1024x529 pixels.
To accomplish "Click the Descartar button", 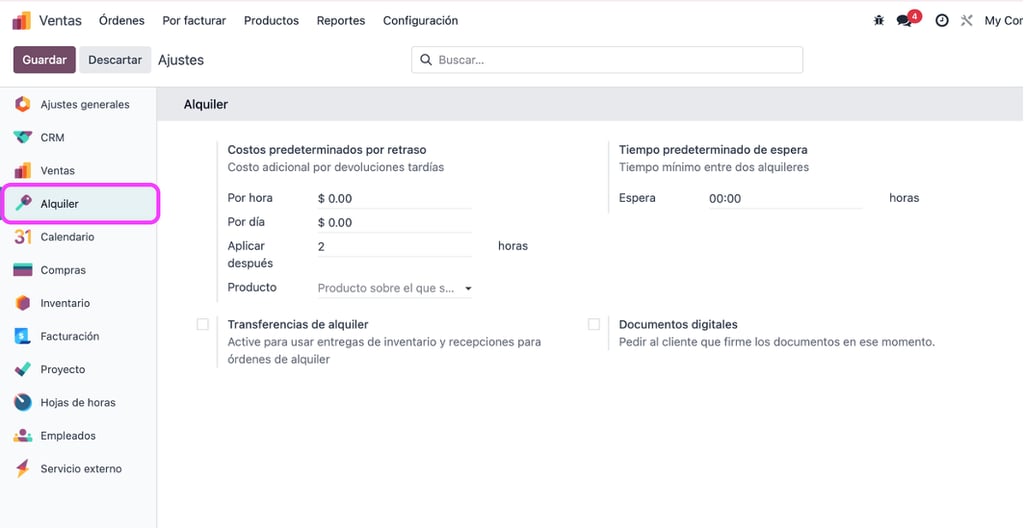I will [115, 60].
